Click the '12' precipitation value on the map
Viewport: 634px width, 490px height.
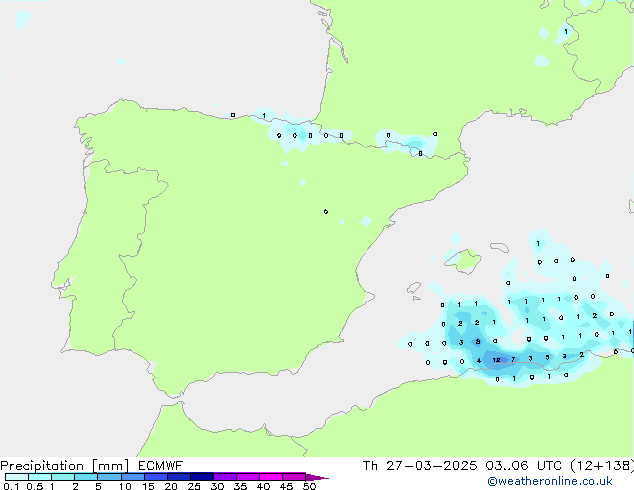click(497, 360)
